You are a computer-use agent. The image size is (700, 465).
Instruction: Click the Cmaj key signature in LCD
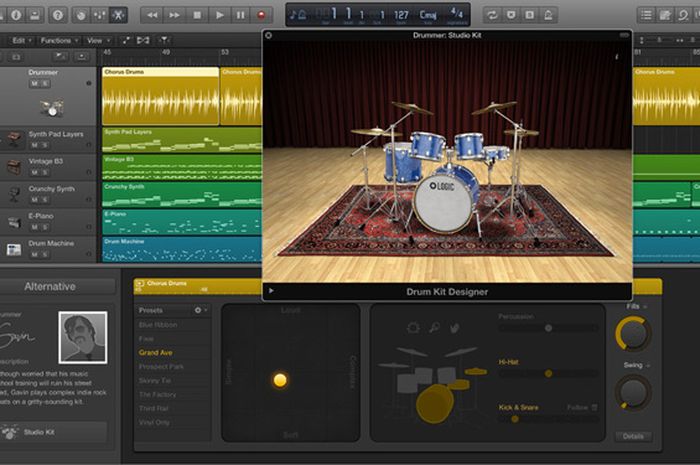point(428,15)
